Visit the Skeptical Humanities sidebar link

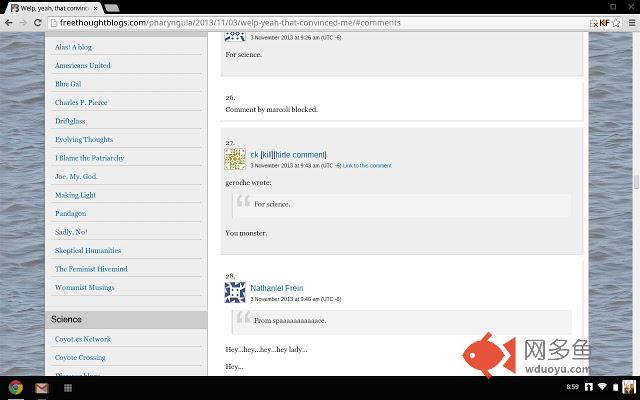87,250
